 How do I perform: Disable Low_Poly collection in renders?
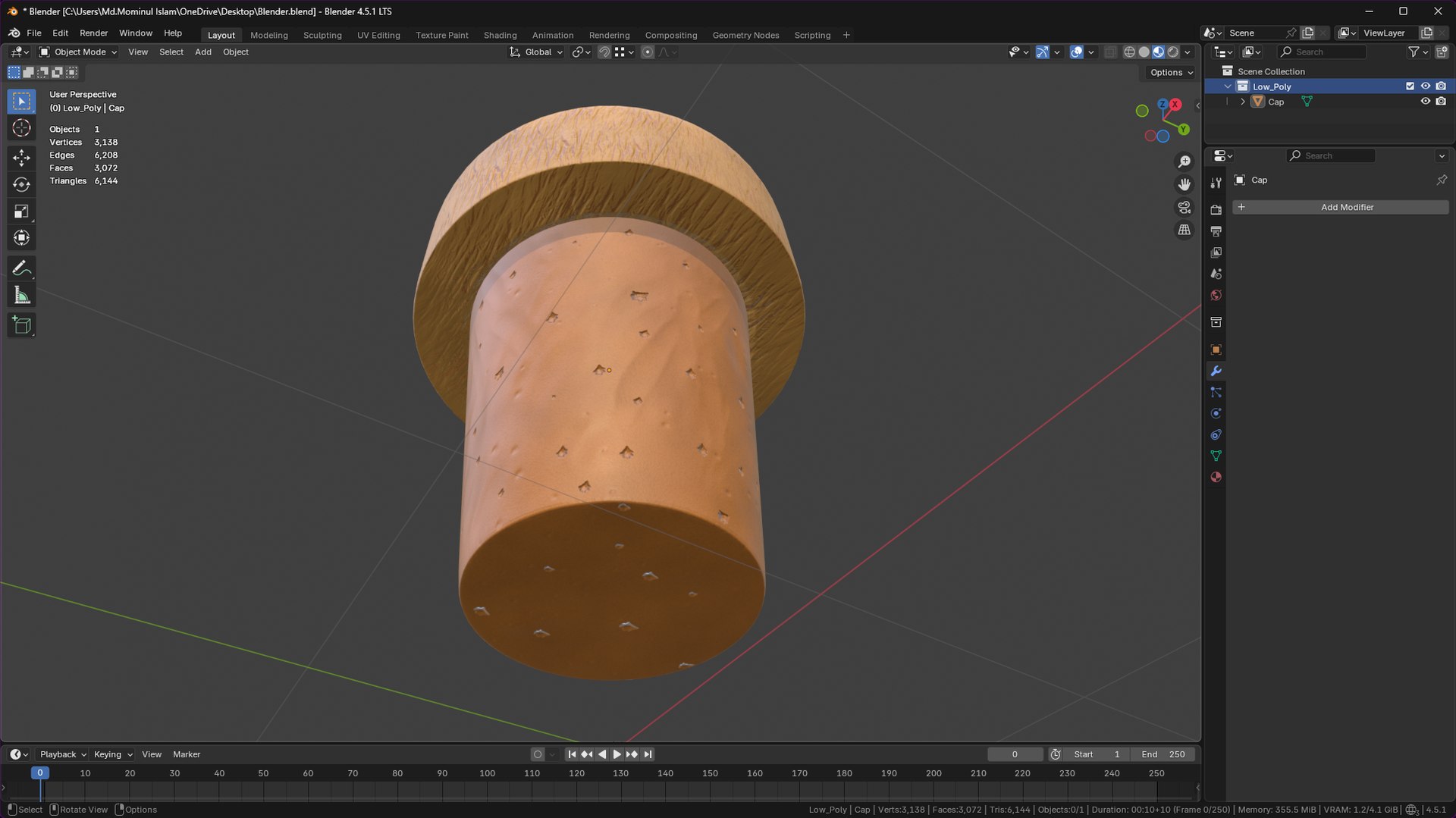pos(1441,86)
